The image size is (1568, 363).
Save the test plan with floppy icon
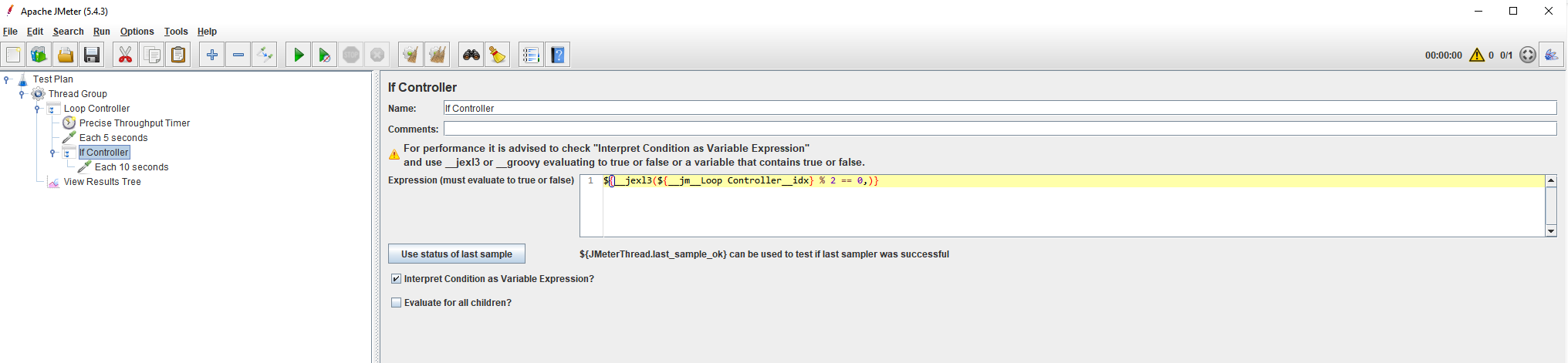point(92,55)
